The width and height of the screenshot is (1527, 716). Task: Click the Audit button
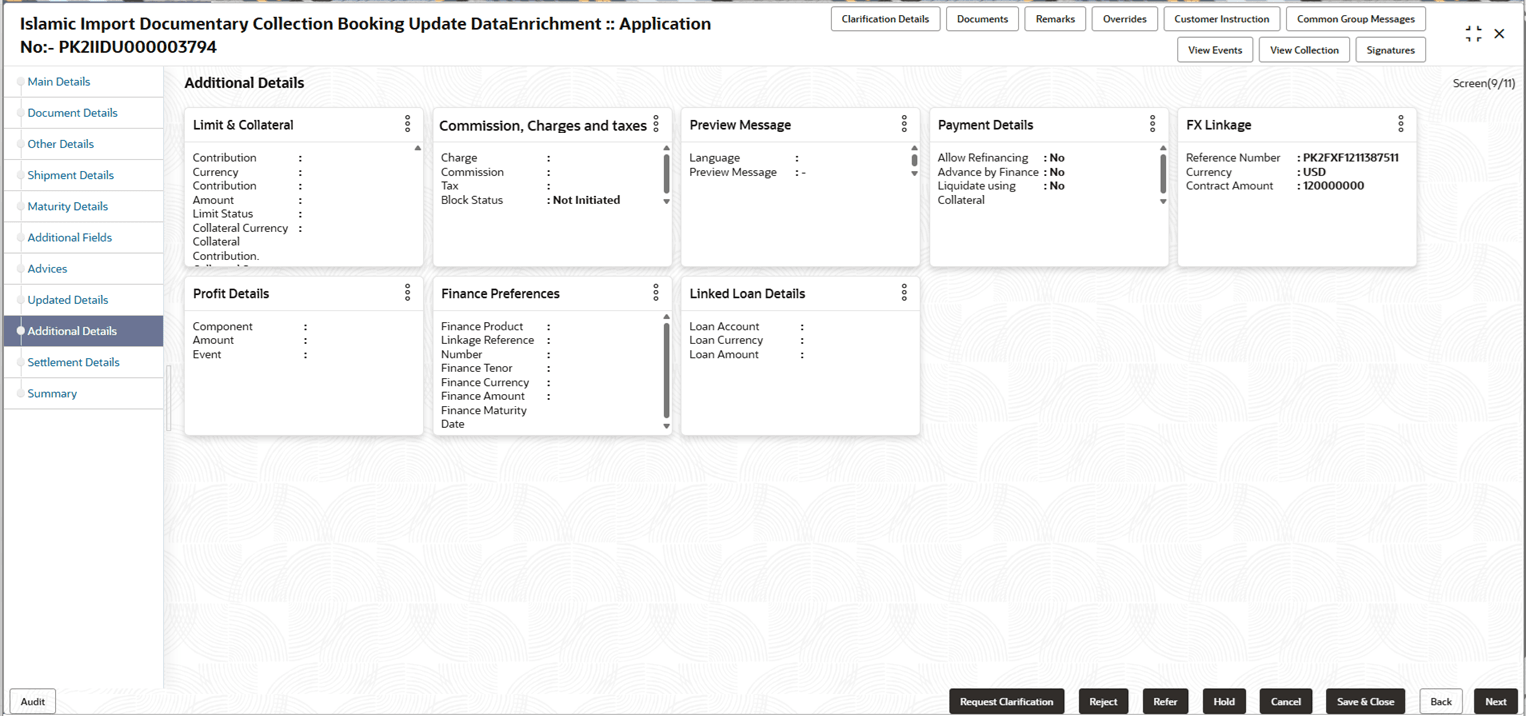point(33,702)
